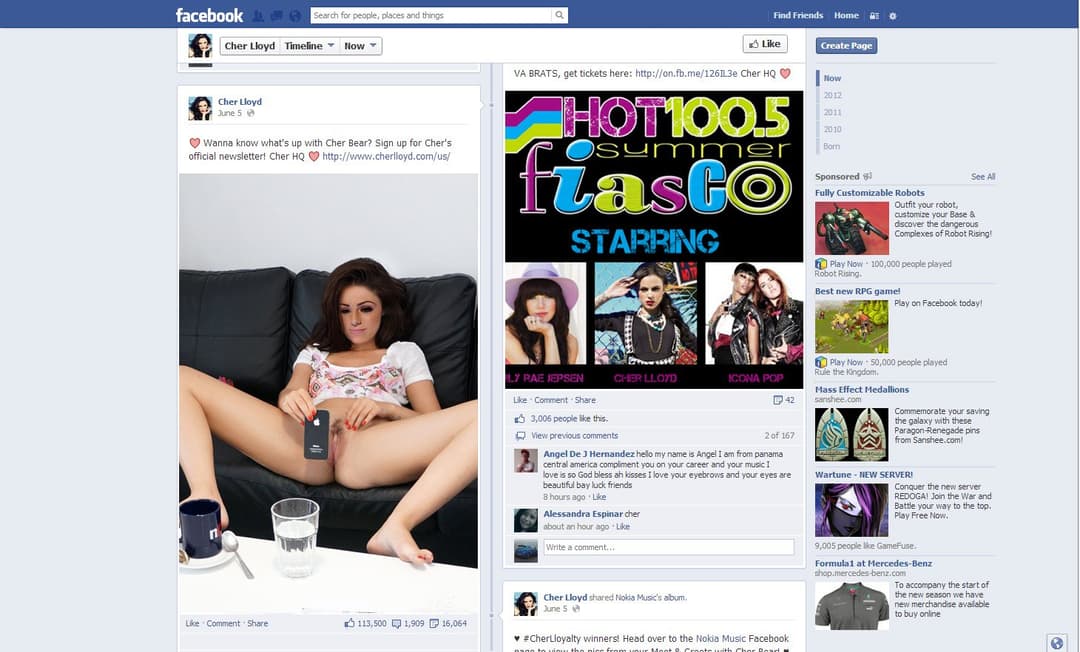Open the notifications globe icon

(x=295, y=15)
